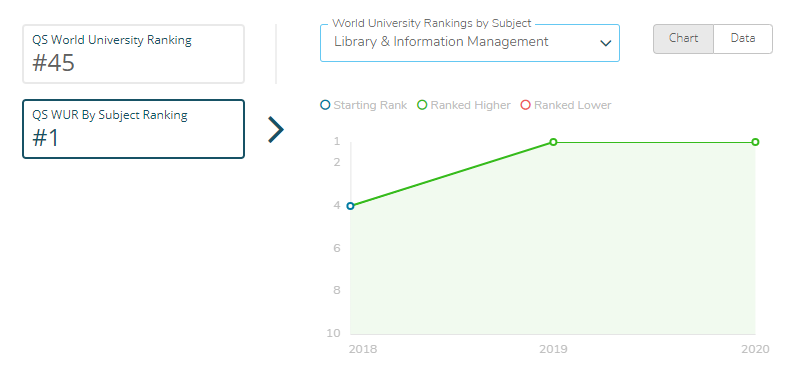This screenshot has height=376, width=791.
Task: Click the #45 ranking value
Action: [x=53, y=64]
